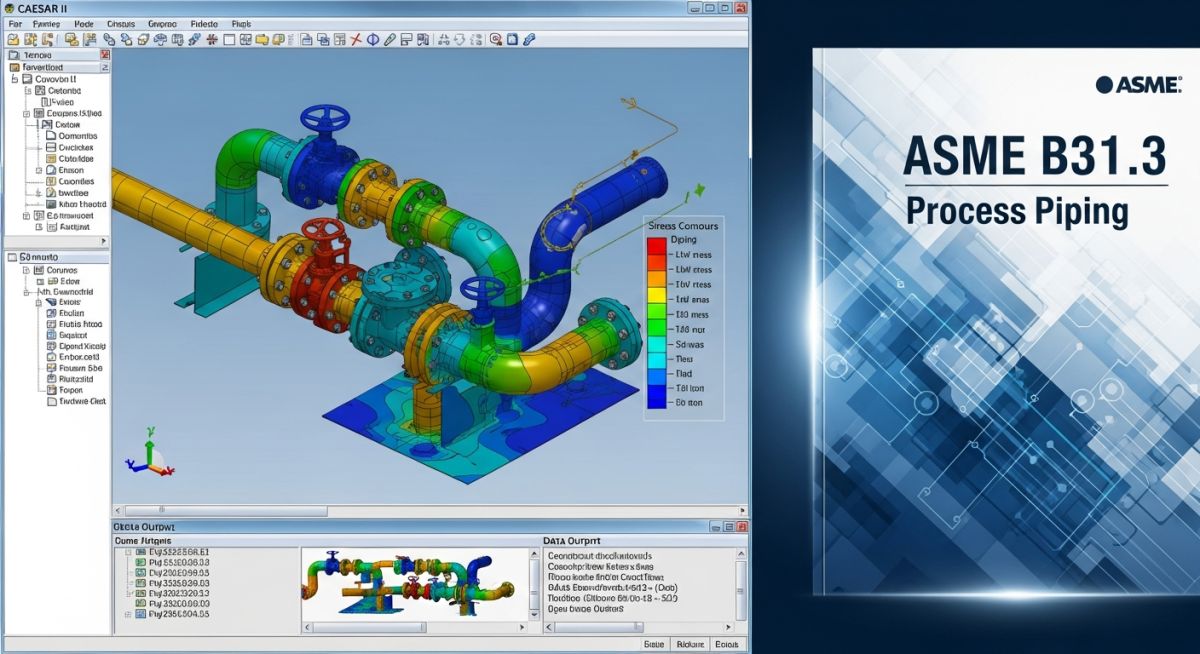Select the Fartjtnt tree item
Viewport: 1200px width, 654px height.
click(67, 227)
